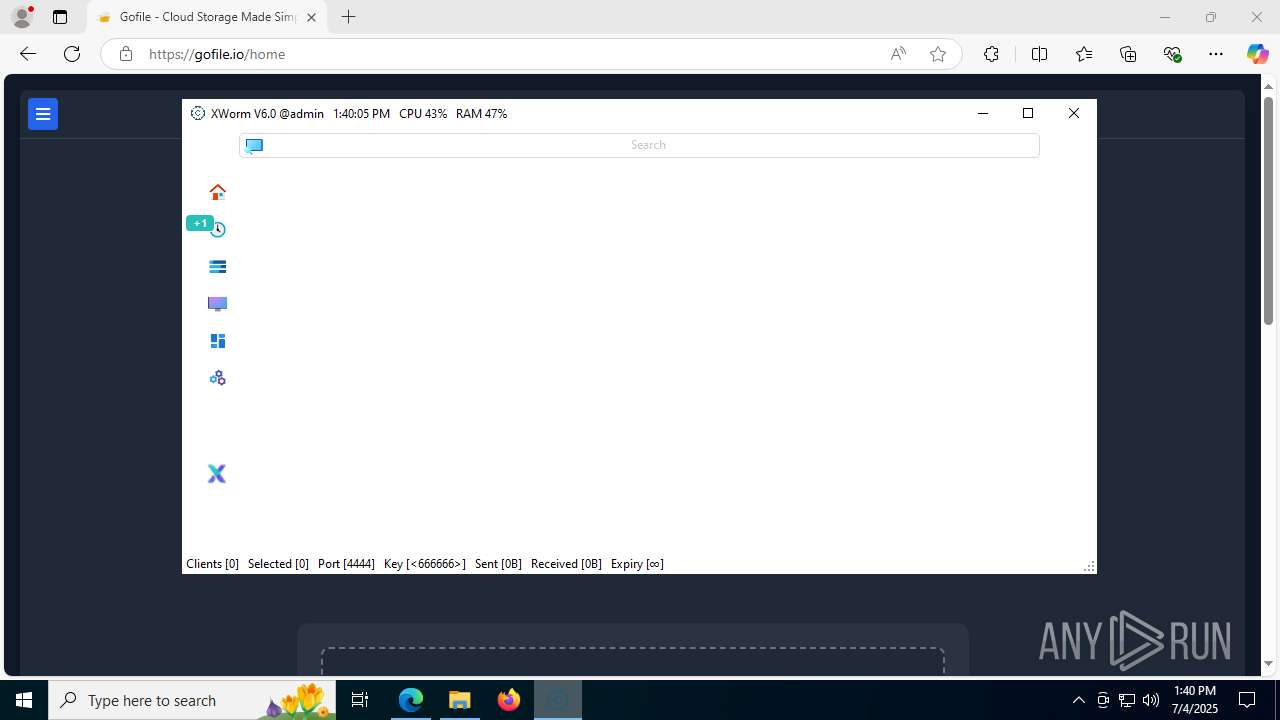
Task: Open the clock logs icon with +1 badge
Action: point(217,229)
